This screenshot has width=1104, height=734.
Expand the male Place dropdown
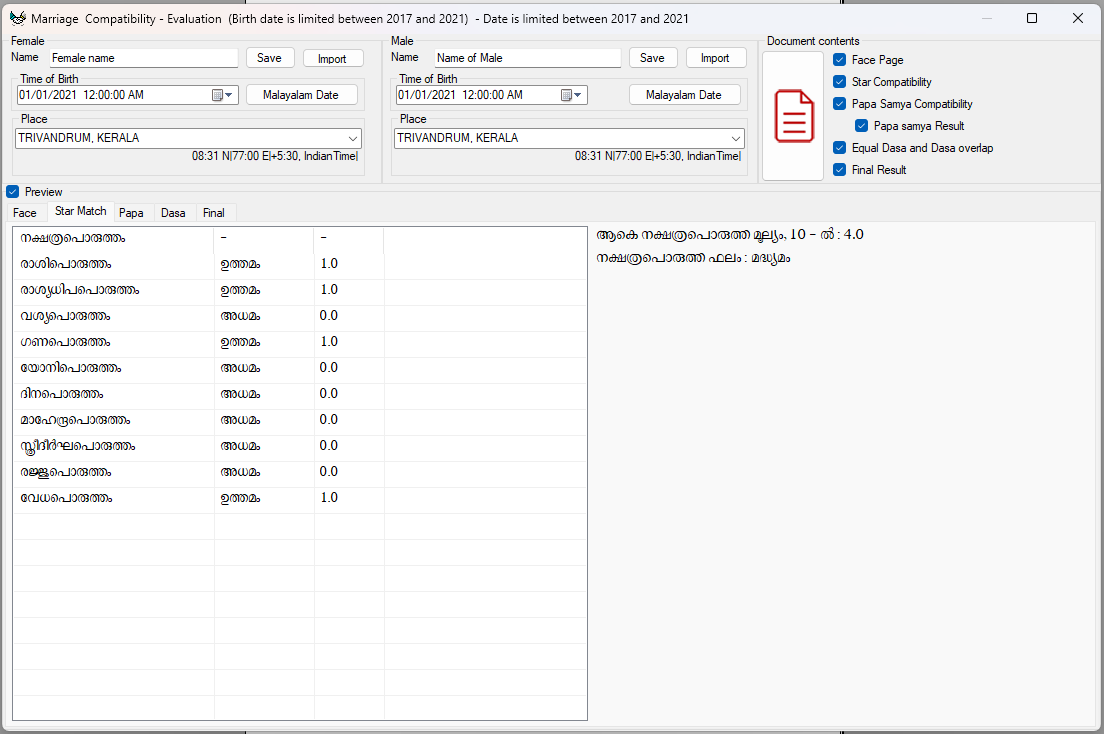click(736, 139)
